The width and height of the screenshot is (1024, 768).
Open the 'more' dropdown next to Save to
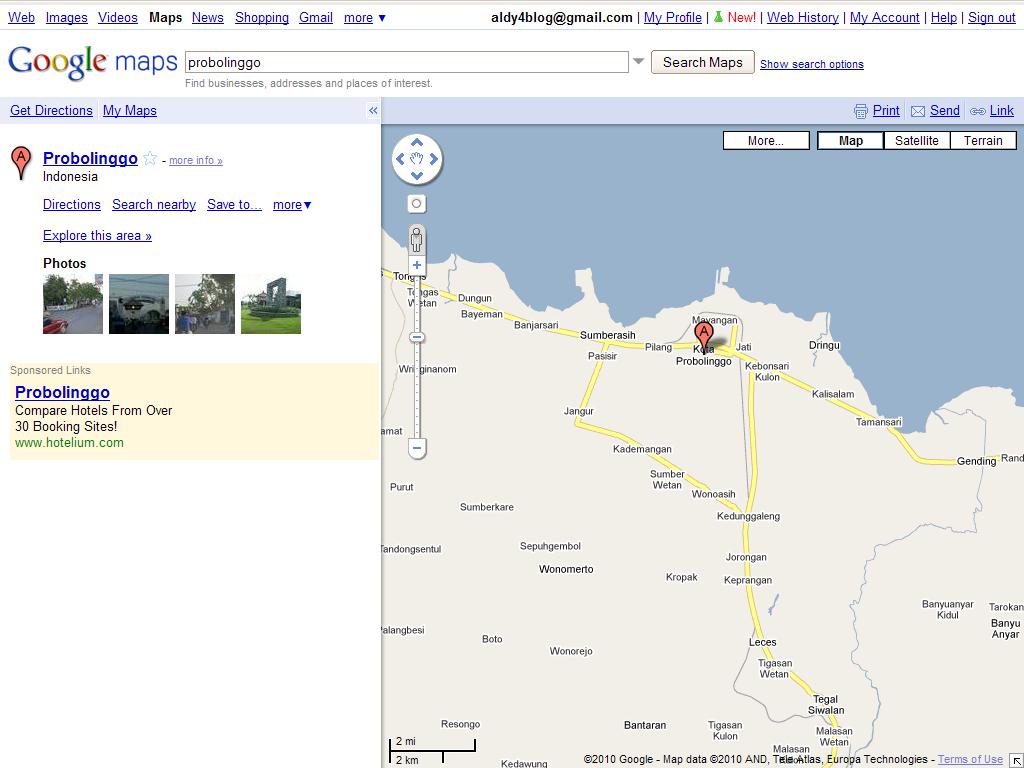point(291,204)
